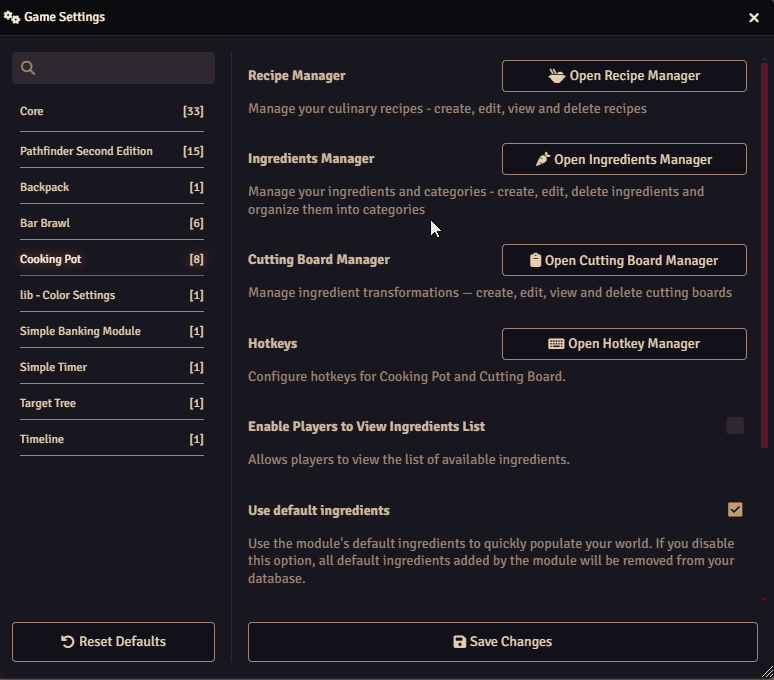
Task: Click the carrot icon on Open Ingredients Manager
Action: click(x=543, y=159)
